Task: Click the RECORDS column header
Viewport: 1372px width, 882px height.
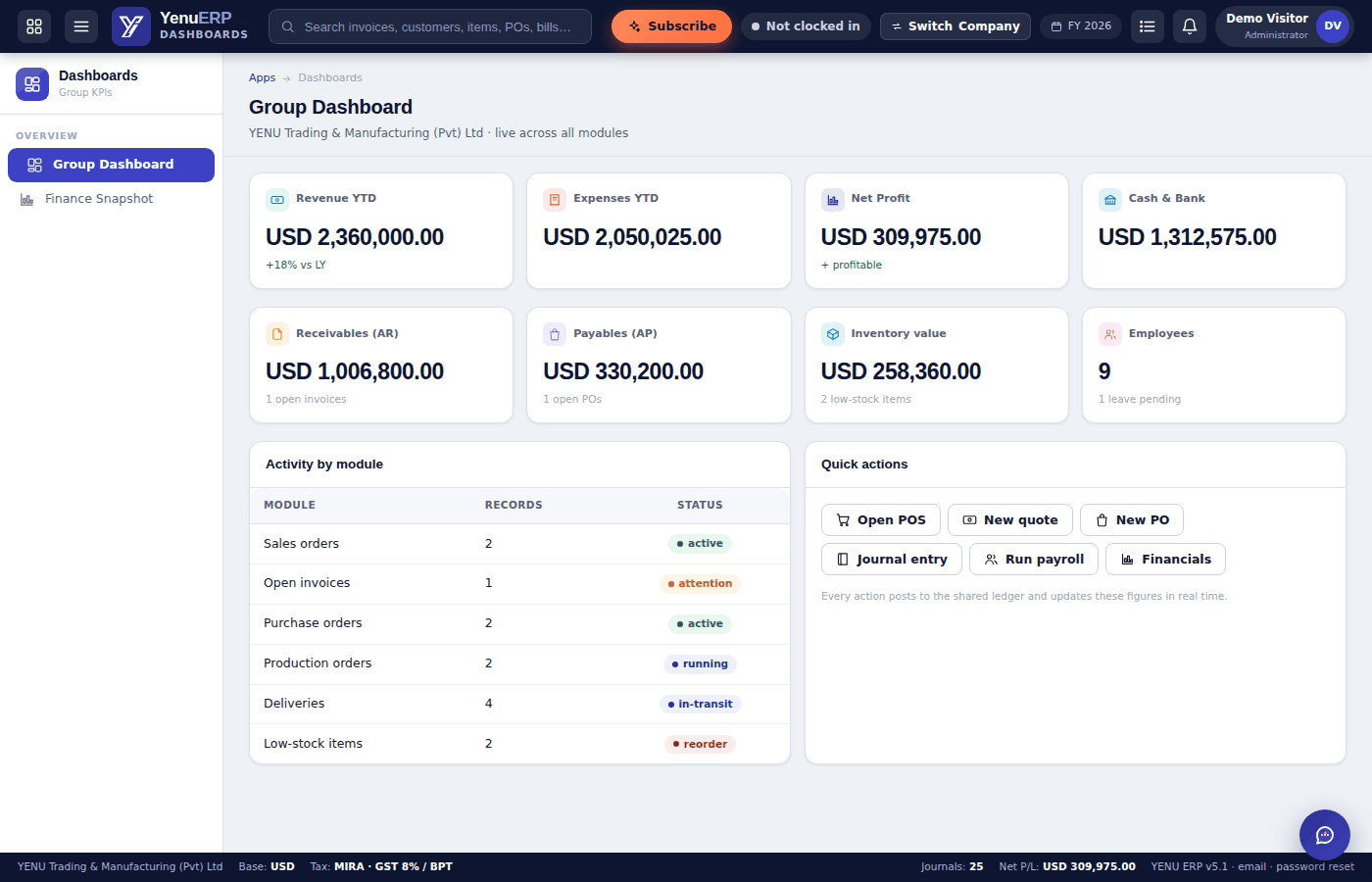Action: coord(514,506)
